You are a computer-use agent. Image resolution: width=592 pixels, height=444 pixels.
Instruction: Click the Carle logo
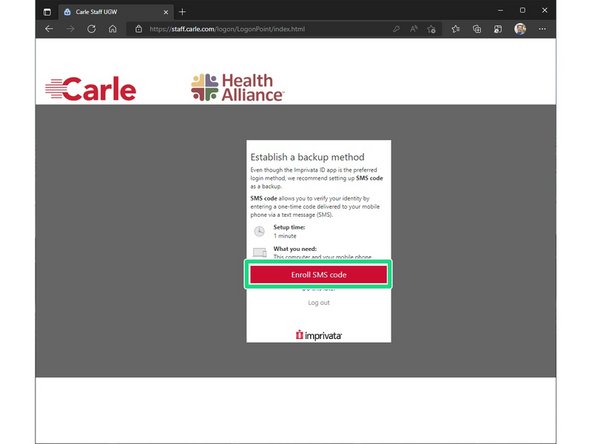[91, 89]
